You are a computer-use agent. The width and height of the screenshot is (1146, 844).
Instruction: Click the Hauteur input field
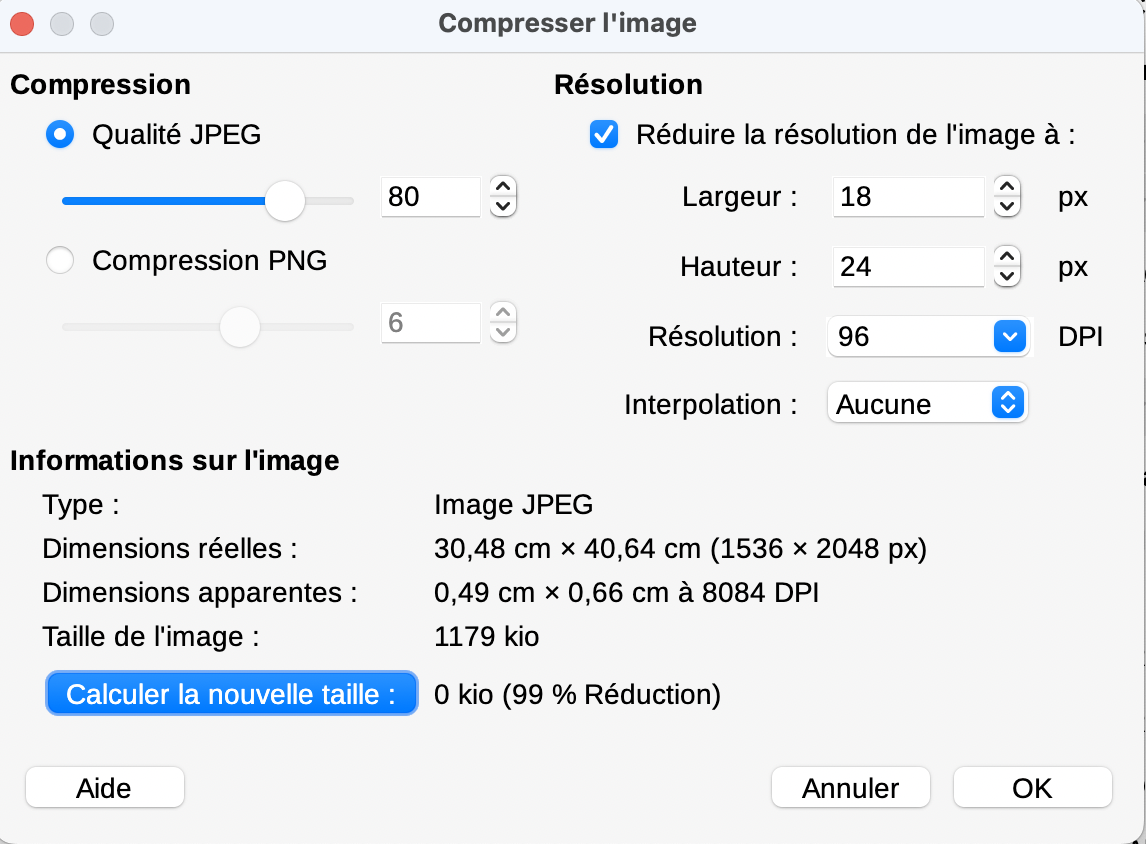point(908,267)
